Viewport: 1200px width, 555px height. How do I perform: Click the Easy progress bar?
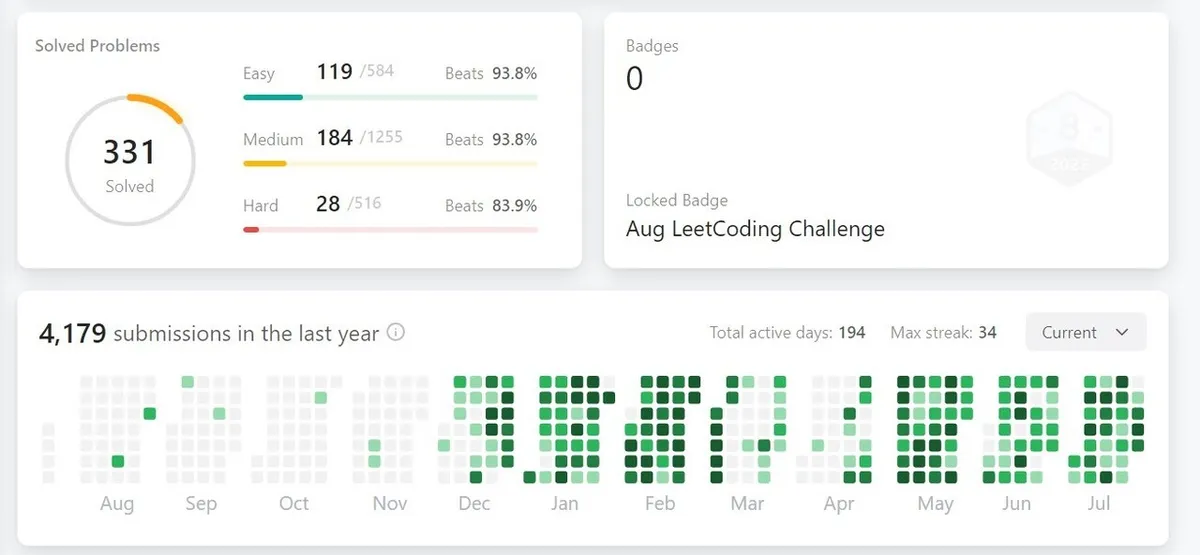(x=390, y=98)
